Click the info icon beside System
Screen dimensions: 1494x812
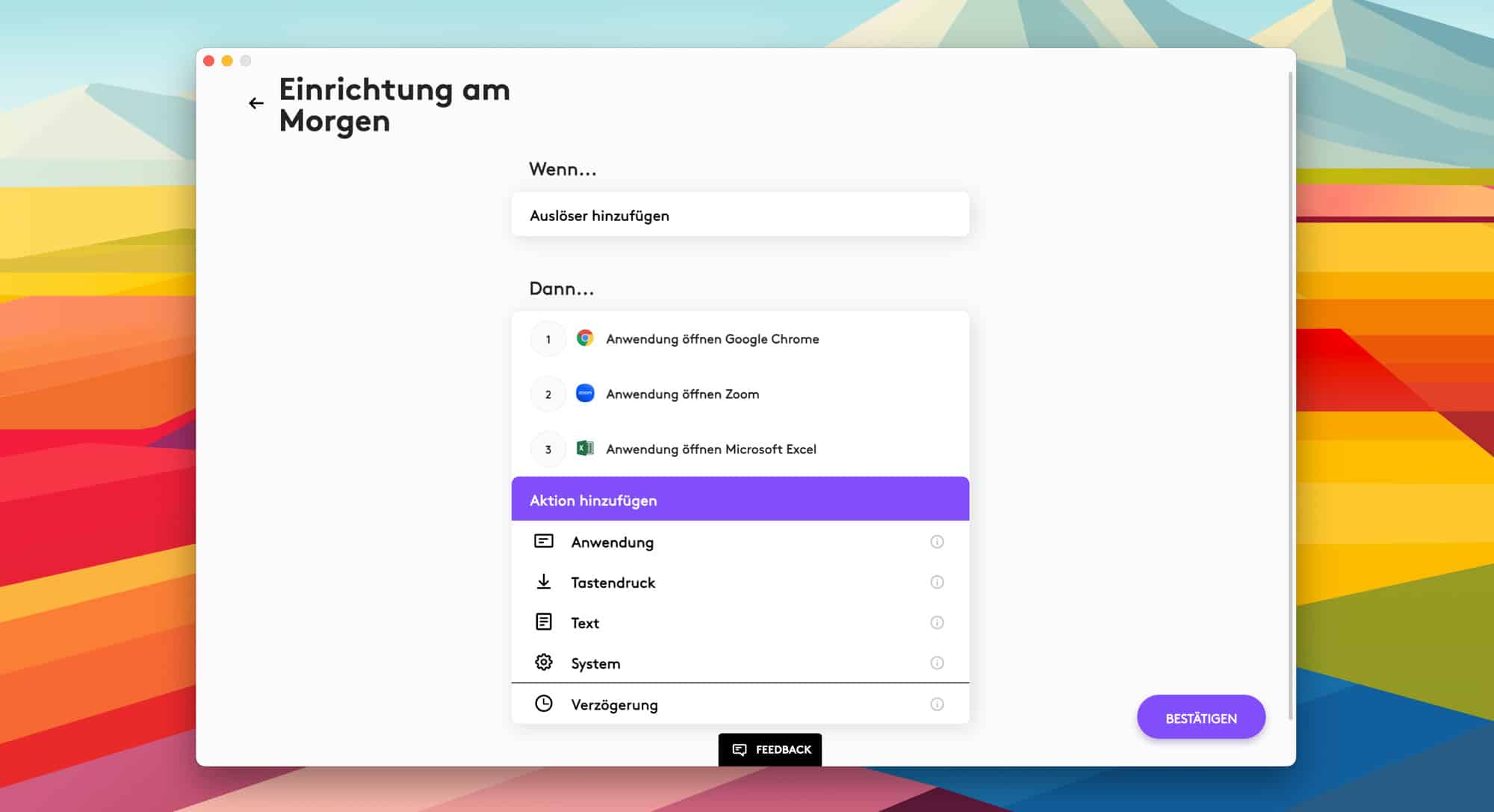tap(937, 663)
